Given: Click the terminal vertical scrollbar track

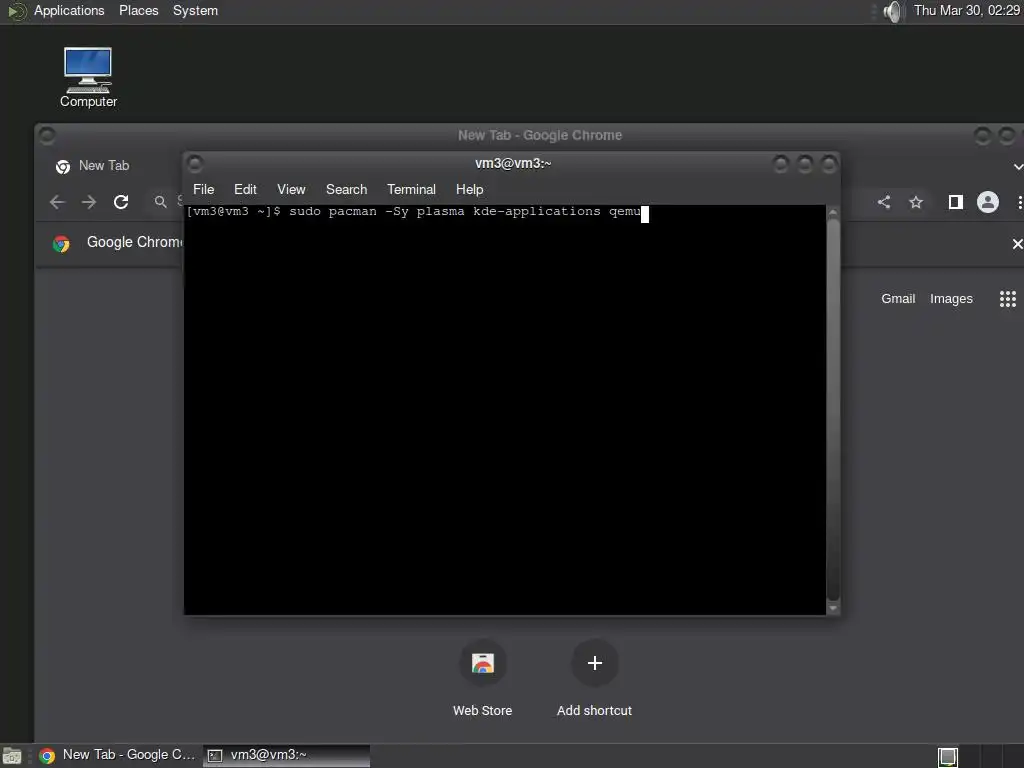Looking at the screenshot, I should [833, 410].
